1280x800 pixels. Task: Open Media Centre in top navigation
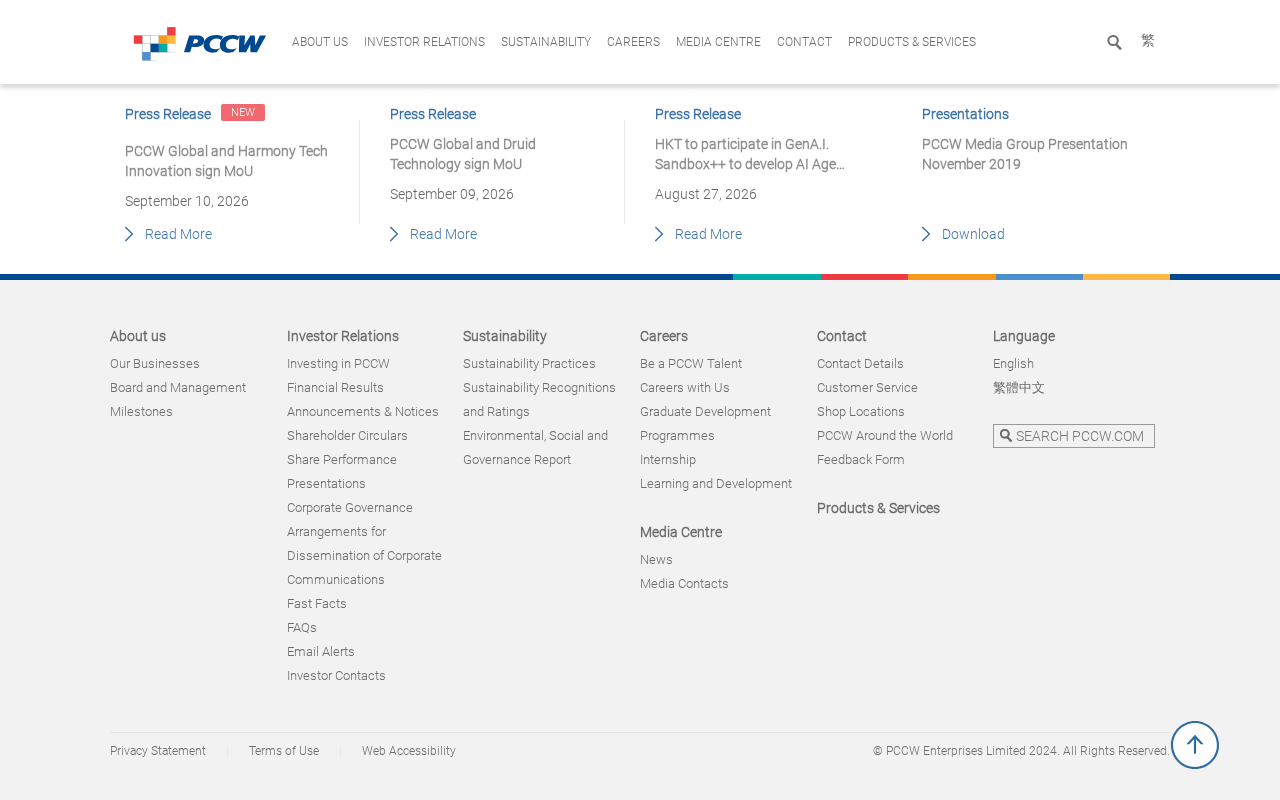click(x=718, y=42)
